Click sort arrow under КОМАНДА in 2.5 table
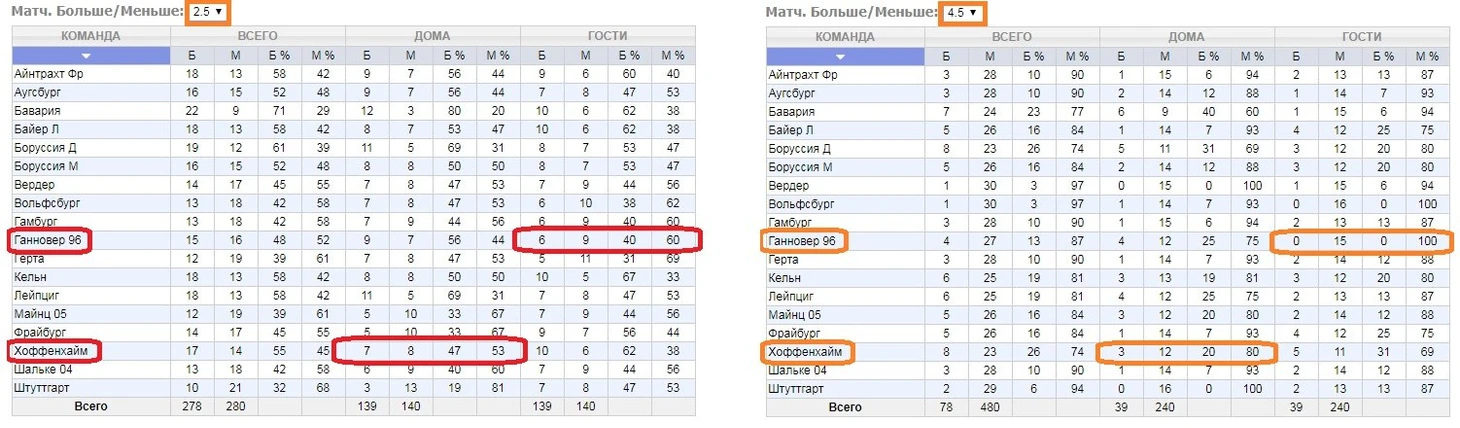Viewport: 1460px width, 428px height. (x=92, y=56)
